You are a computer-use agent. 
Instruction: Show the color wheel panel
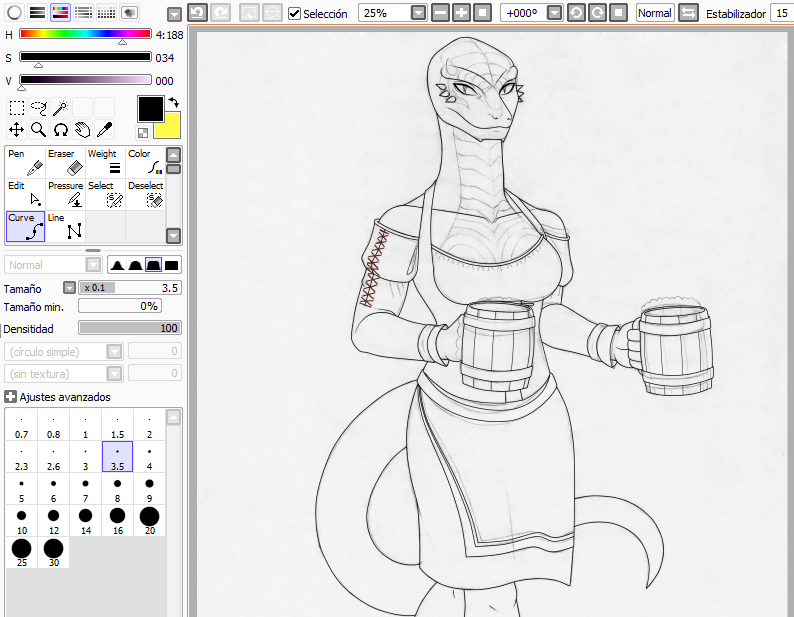point(14,12)
